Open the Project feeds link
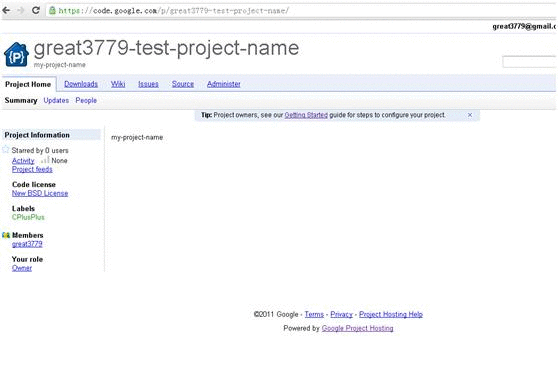The image size is (558, 387). (x=32, y=169)
